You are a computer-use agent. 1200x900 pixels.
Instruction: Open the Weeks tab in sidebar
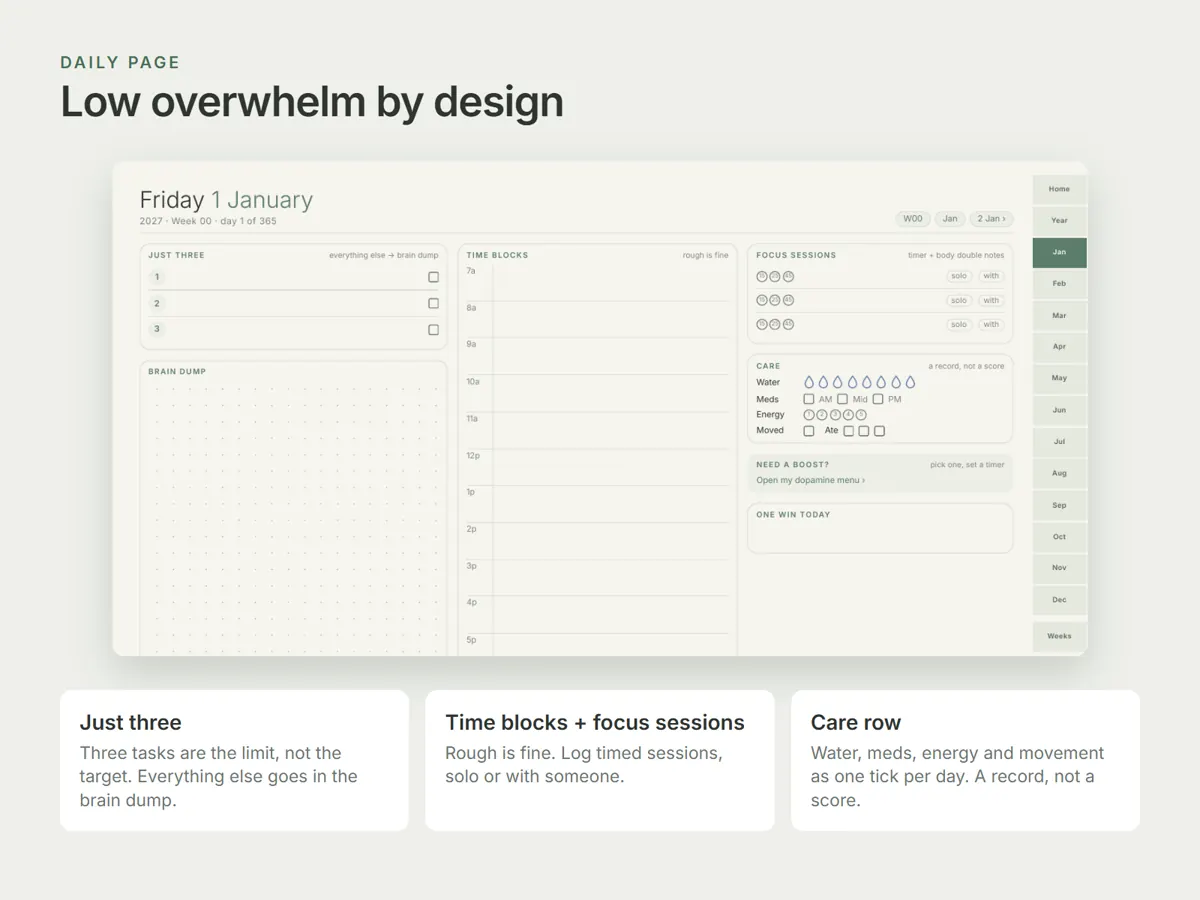tap(1059, 636)
